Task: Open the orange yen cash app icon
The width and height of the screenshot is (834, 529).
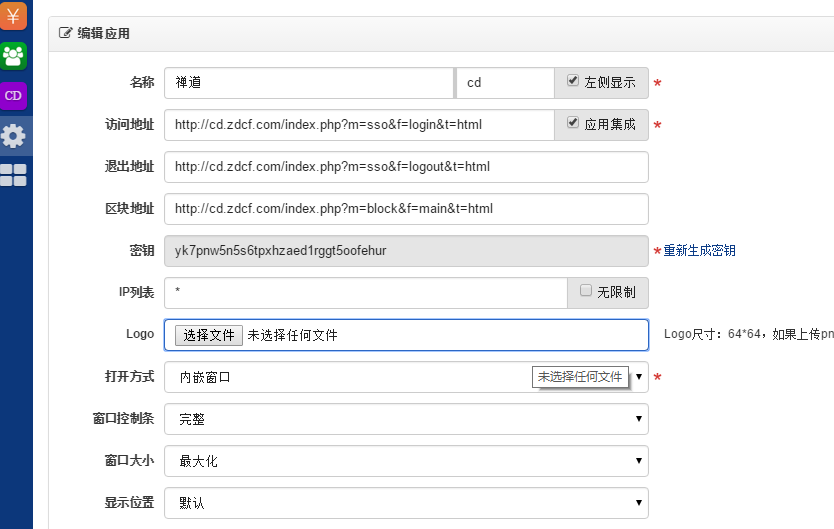Action: point(14,15)
